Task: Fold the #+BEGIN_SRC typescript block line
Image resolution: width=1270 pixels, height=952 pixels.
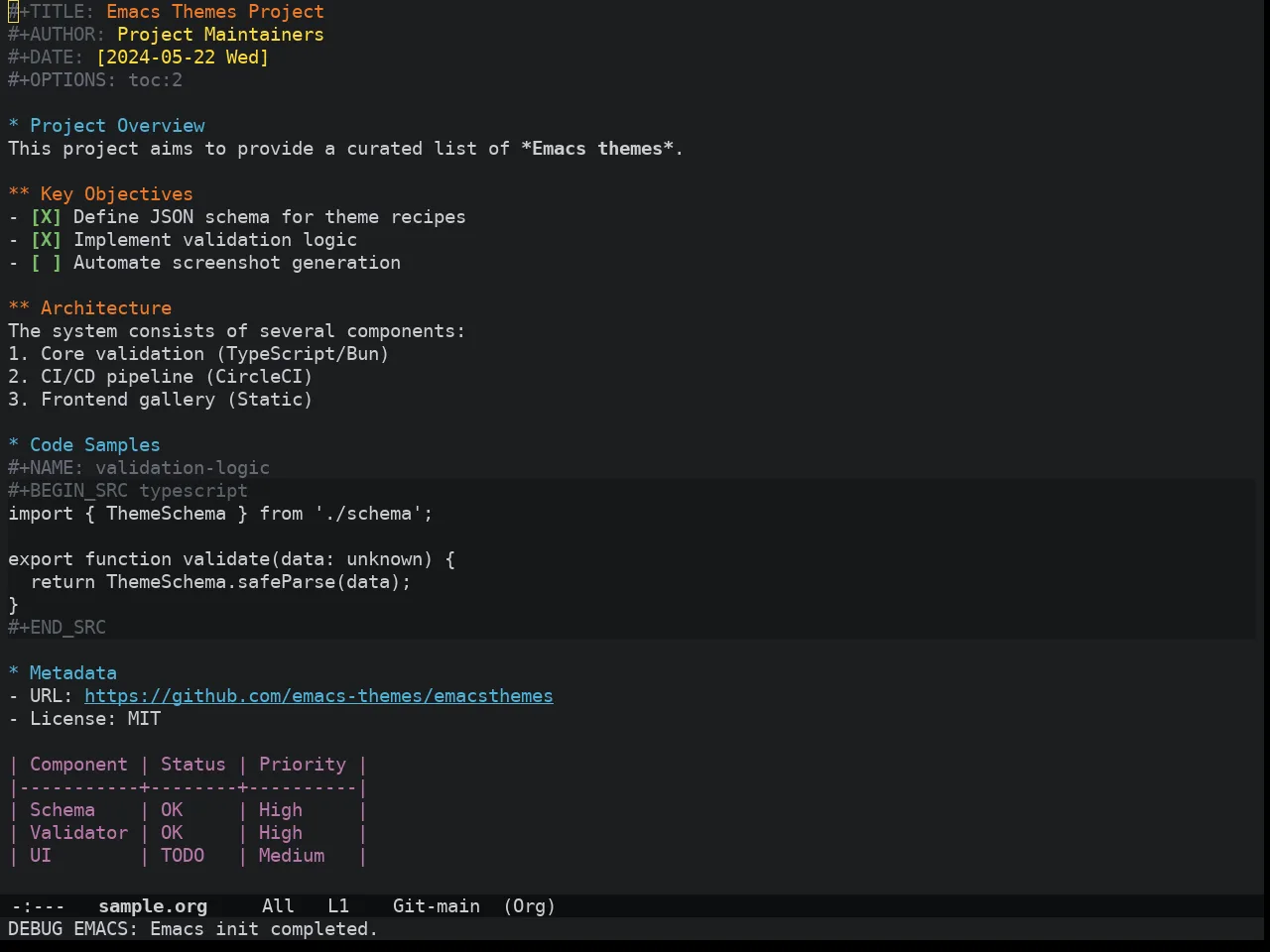Action: pos(128,491)
